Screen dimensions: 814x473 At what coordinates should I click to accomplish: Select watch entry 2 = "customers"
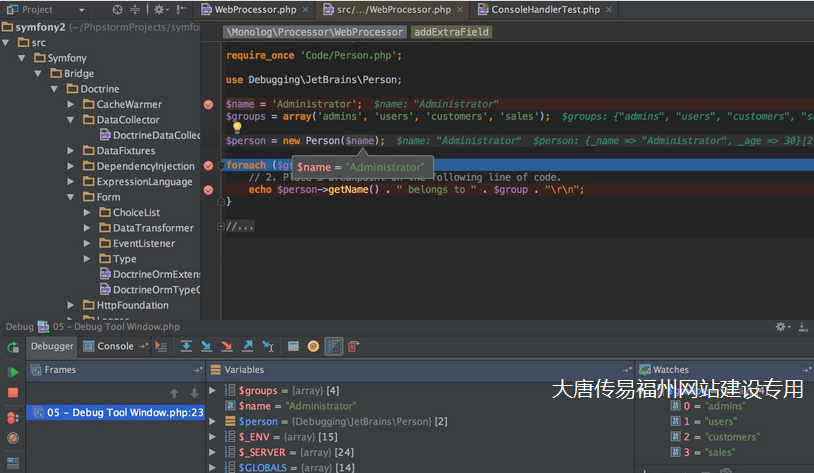(715, 437)
